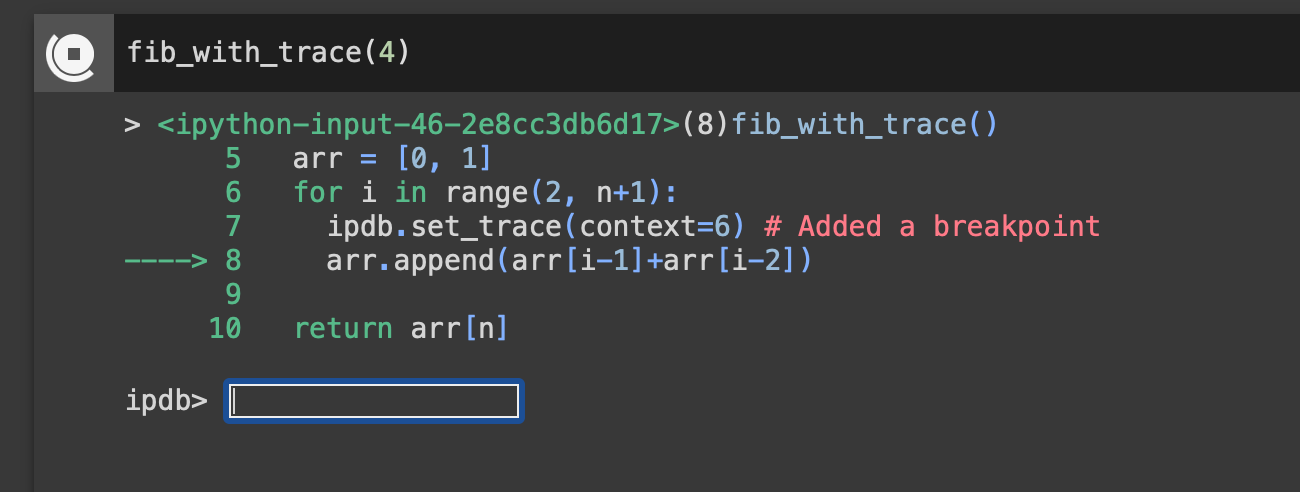The width and height of the screenshot is (1300, 492).
Task: Click the for i in range(2, n+1) line
Action: point(486,192)
